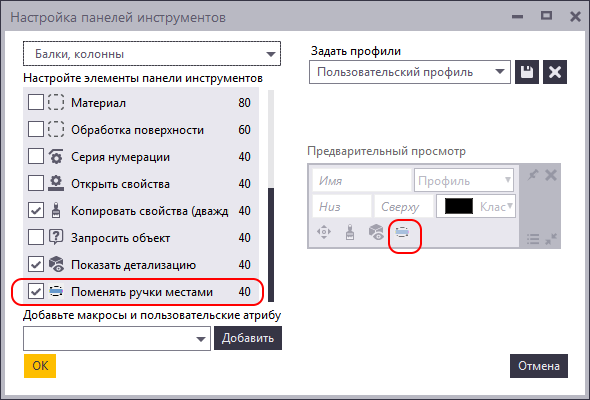Select the Запросить объект row label
Image resolution: width=590 pixels, height=400 pixels.
120,238
